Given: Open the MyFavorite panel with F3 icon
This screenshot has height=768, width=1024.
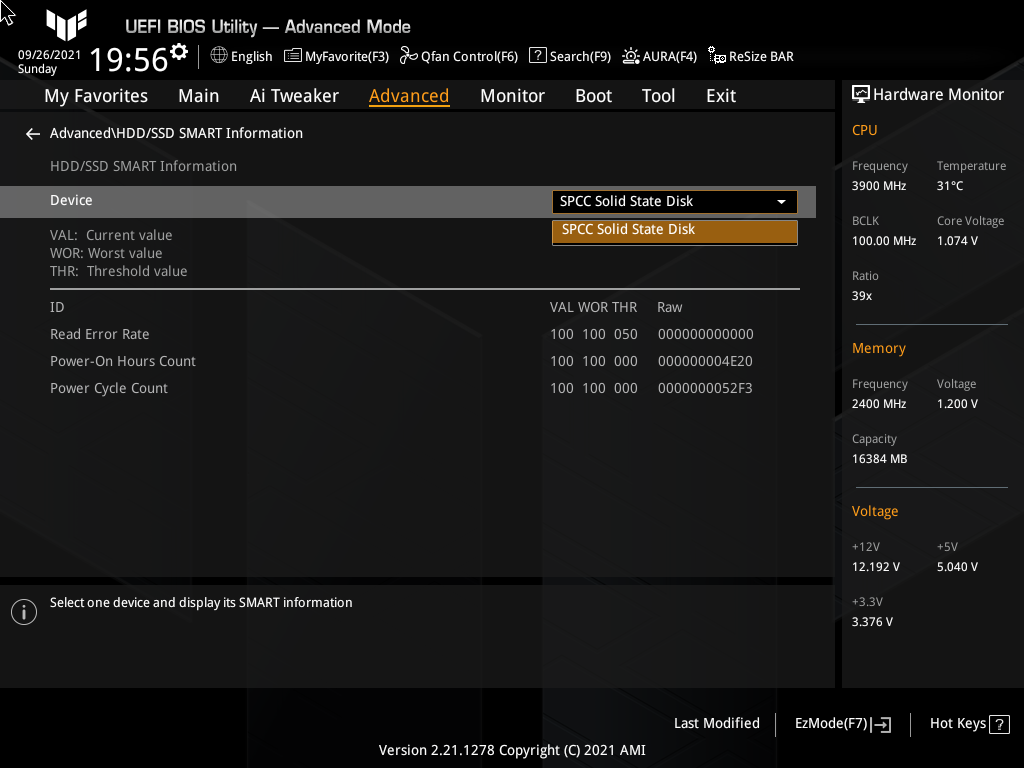Looking at the screenshot, I should 336,57.
